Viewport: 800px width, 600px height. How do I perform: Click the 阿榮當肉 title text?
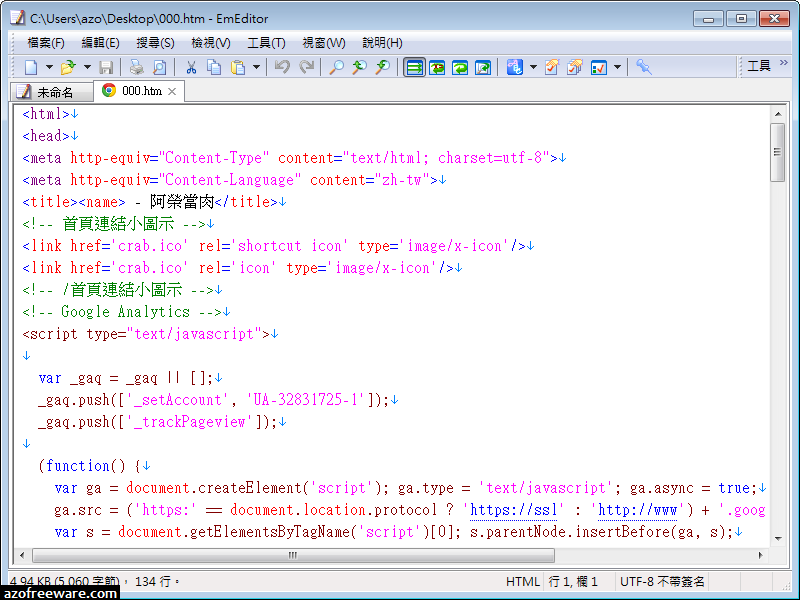tap(182, 202)
